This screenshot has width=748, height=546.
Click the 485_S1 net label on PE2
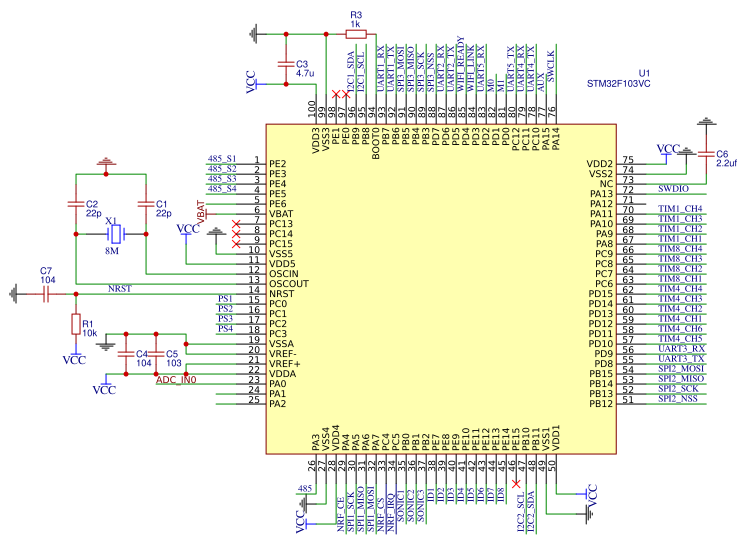pyautogui.click(x=221, y=159)
